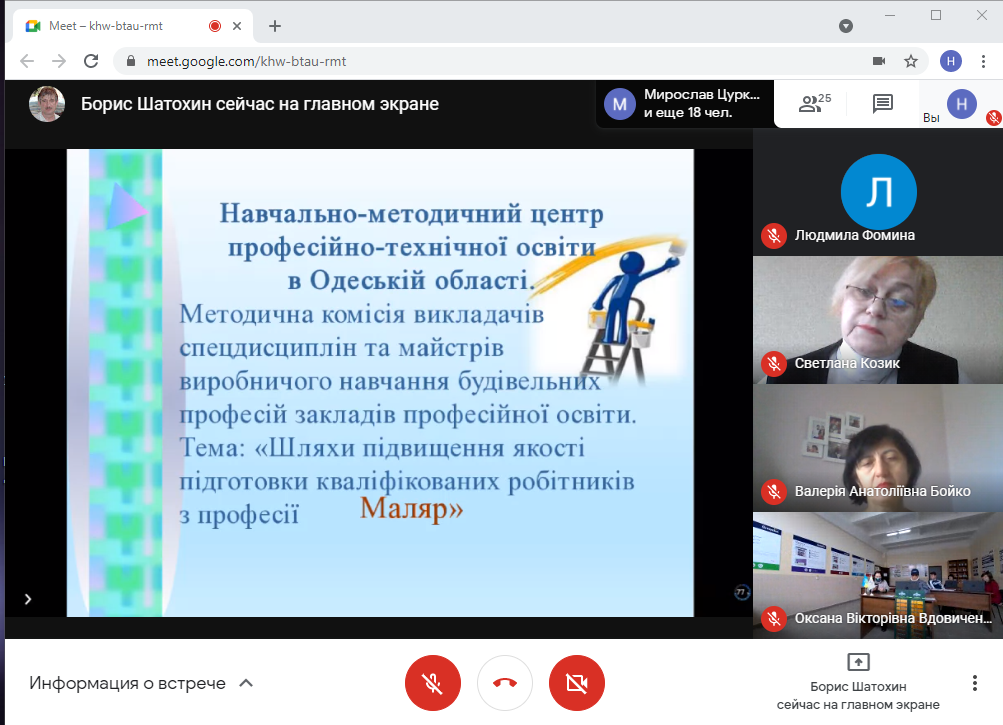This screenshot has height=725, width=1003.
Task: Expand the side arrow on presentation left edge
Action: point(28,599)
